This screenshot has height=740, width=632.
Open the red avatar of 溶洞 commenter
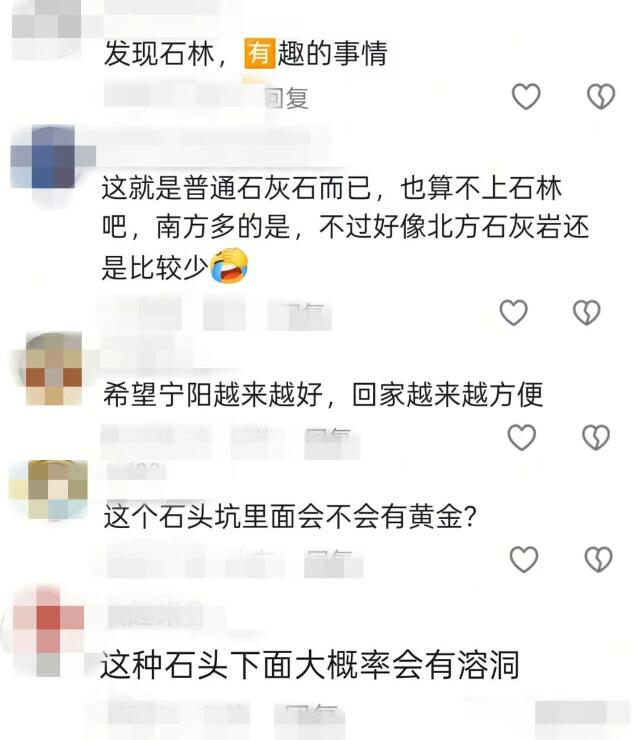click(48, 630)
